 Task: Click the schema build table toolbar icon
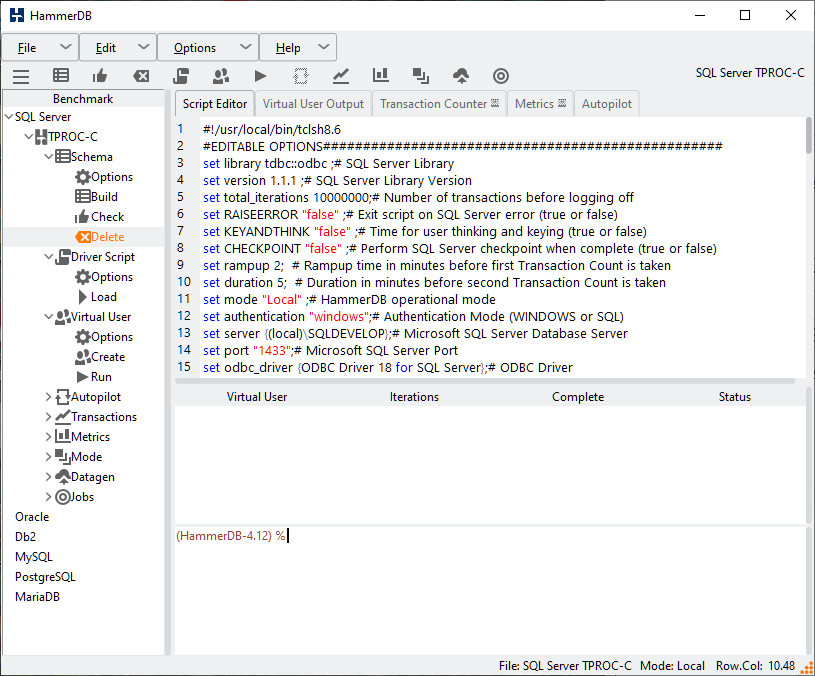point(61,76)
